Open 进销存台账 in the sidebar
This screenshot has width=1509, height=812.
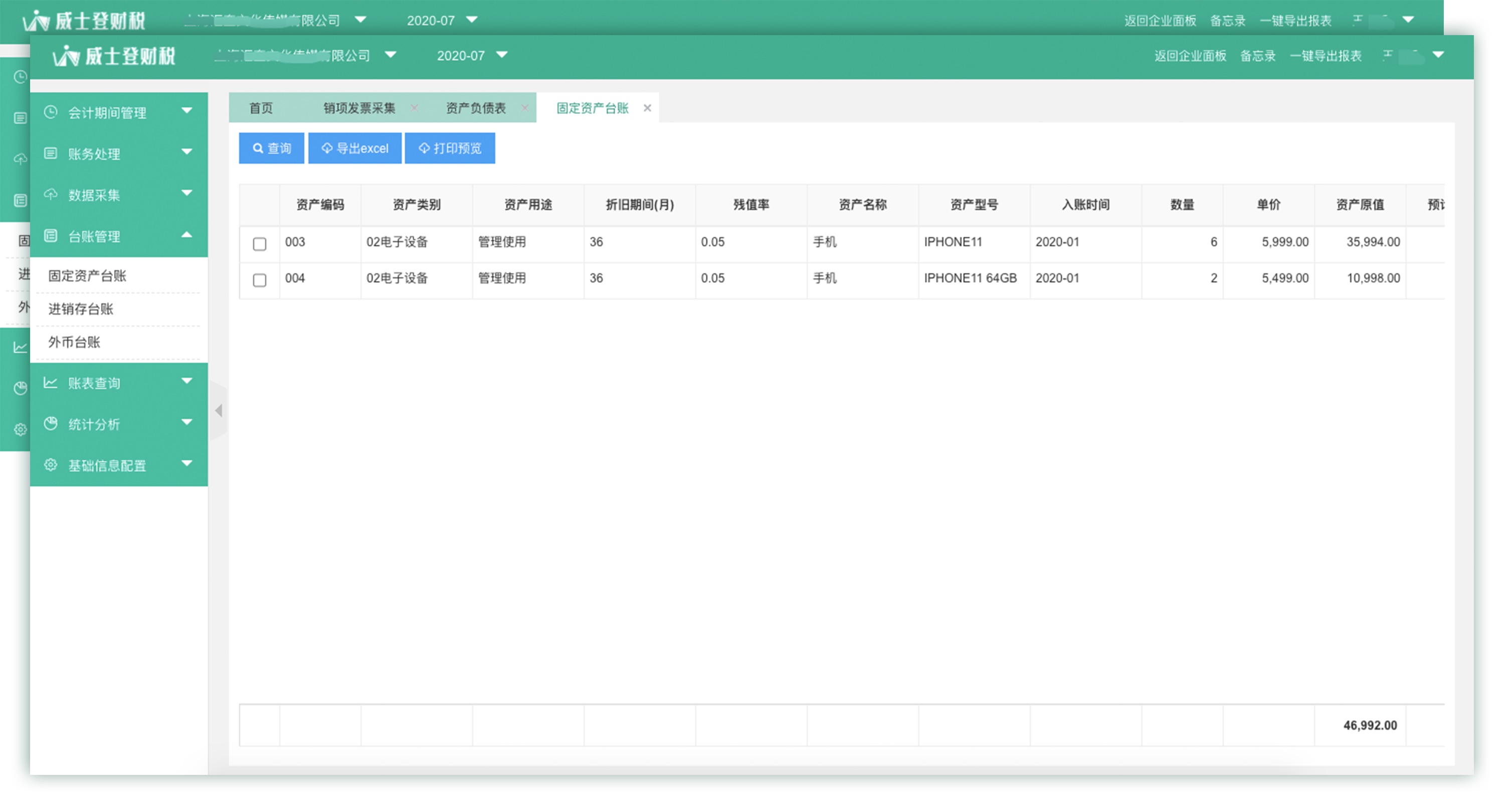pos(81,309)
